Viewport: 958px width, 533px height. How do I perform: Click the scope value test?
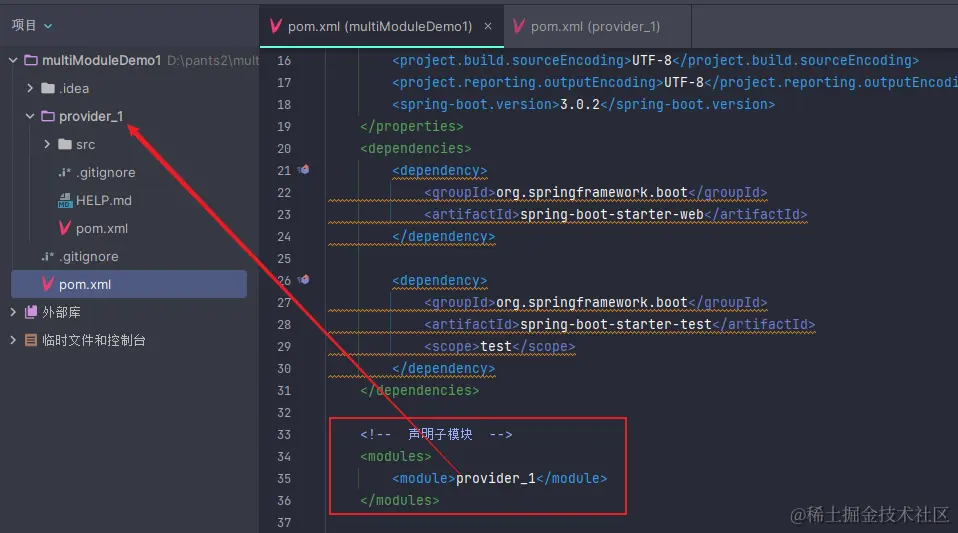[x=495, y=347]
